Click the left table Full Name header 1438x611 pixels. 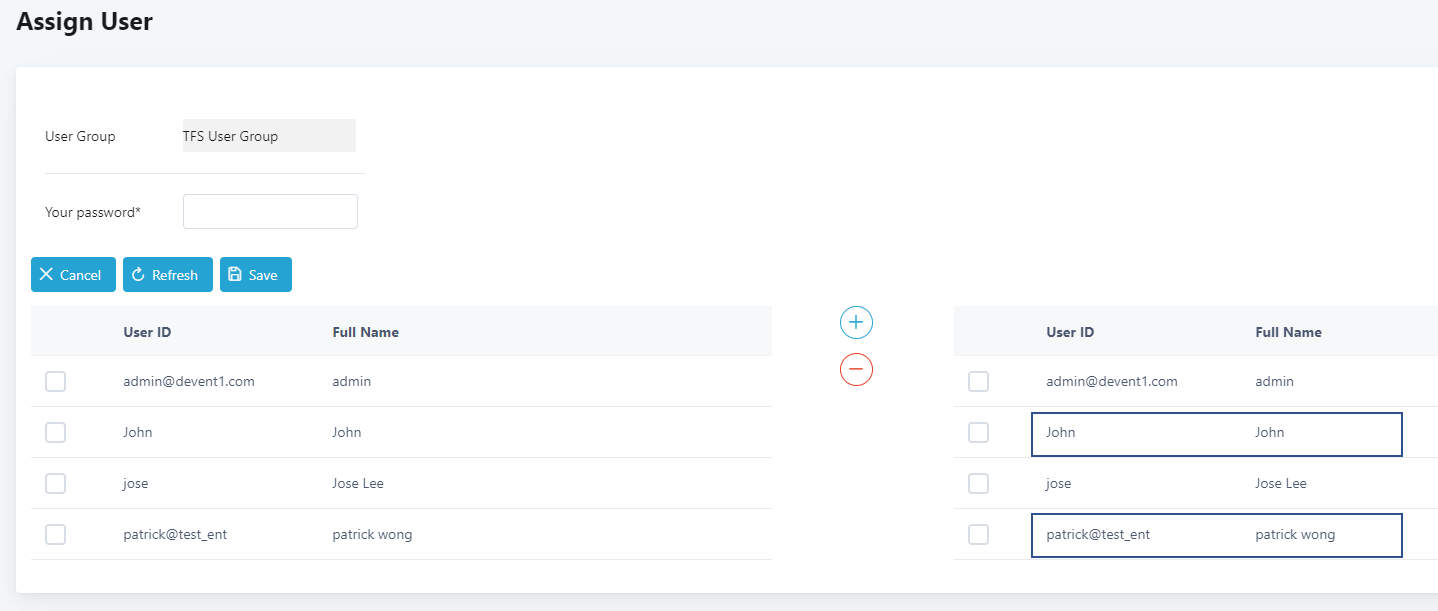(x=365, y=332)
